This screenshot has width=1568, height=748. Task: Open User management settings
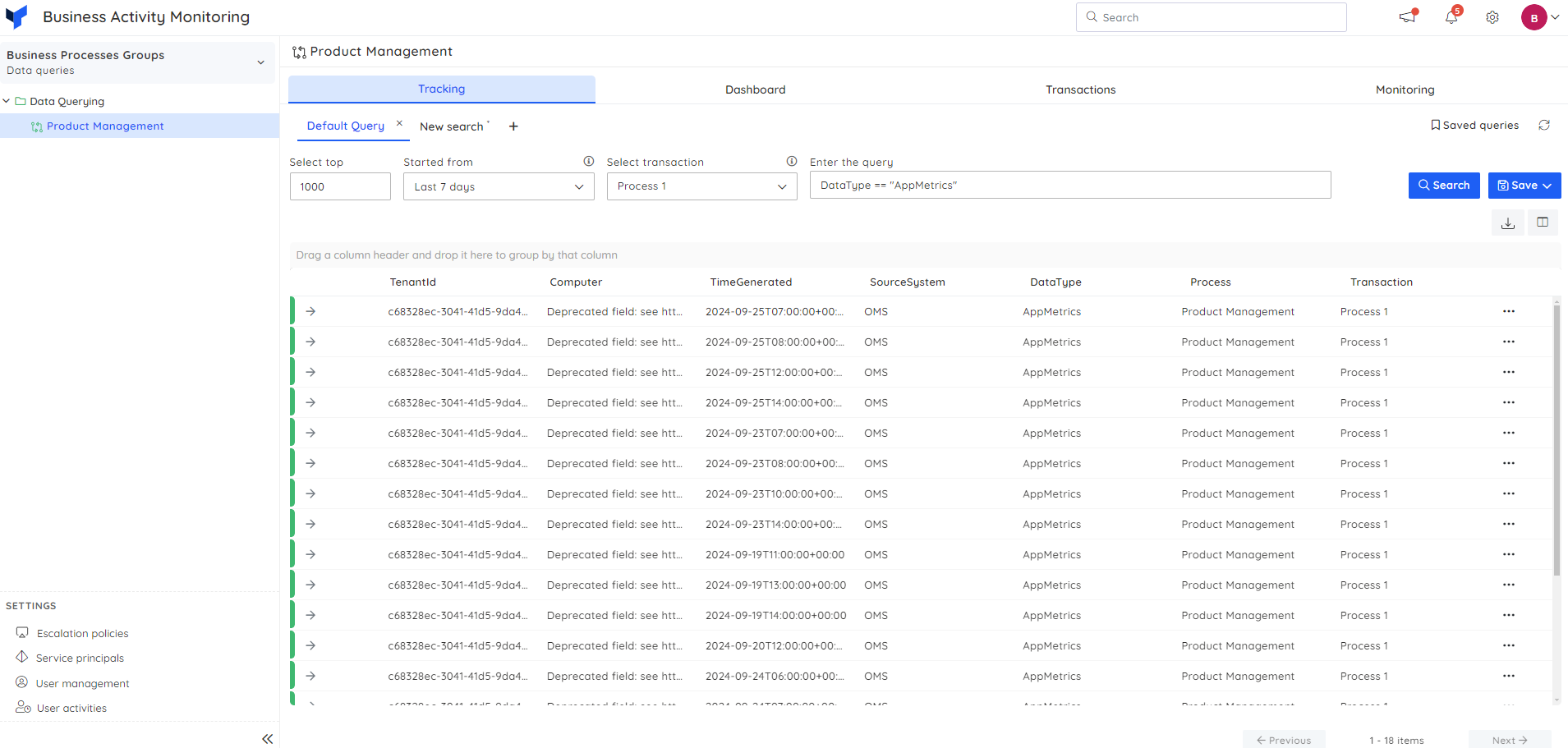[x=82, y=683]
